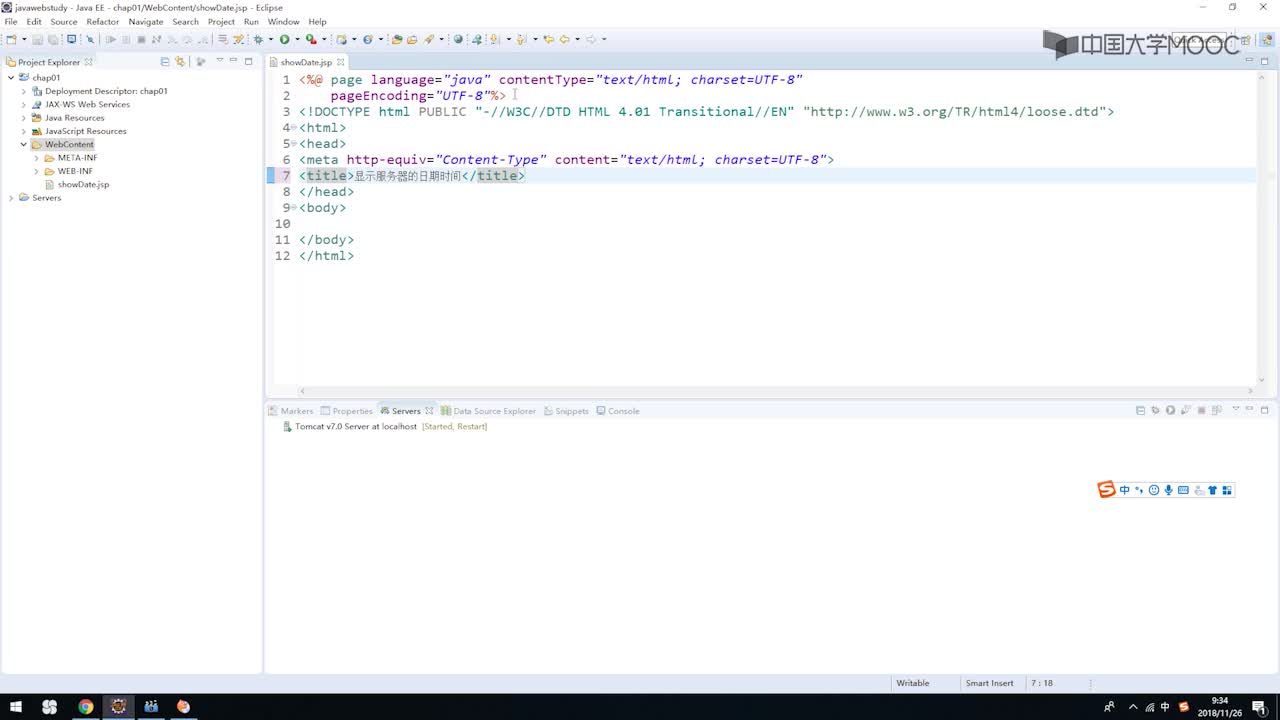The height and width of the screenshot is (720, 1280).
Task: Fold the head element at line 5
Action: (x=293, y=144)
